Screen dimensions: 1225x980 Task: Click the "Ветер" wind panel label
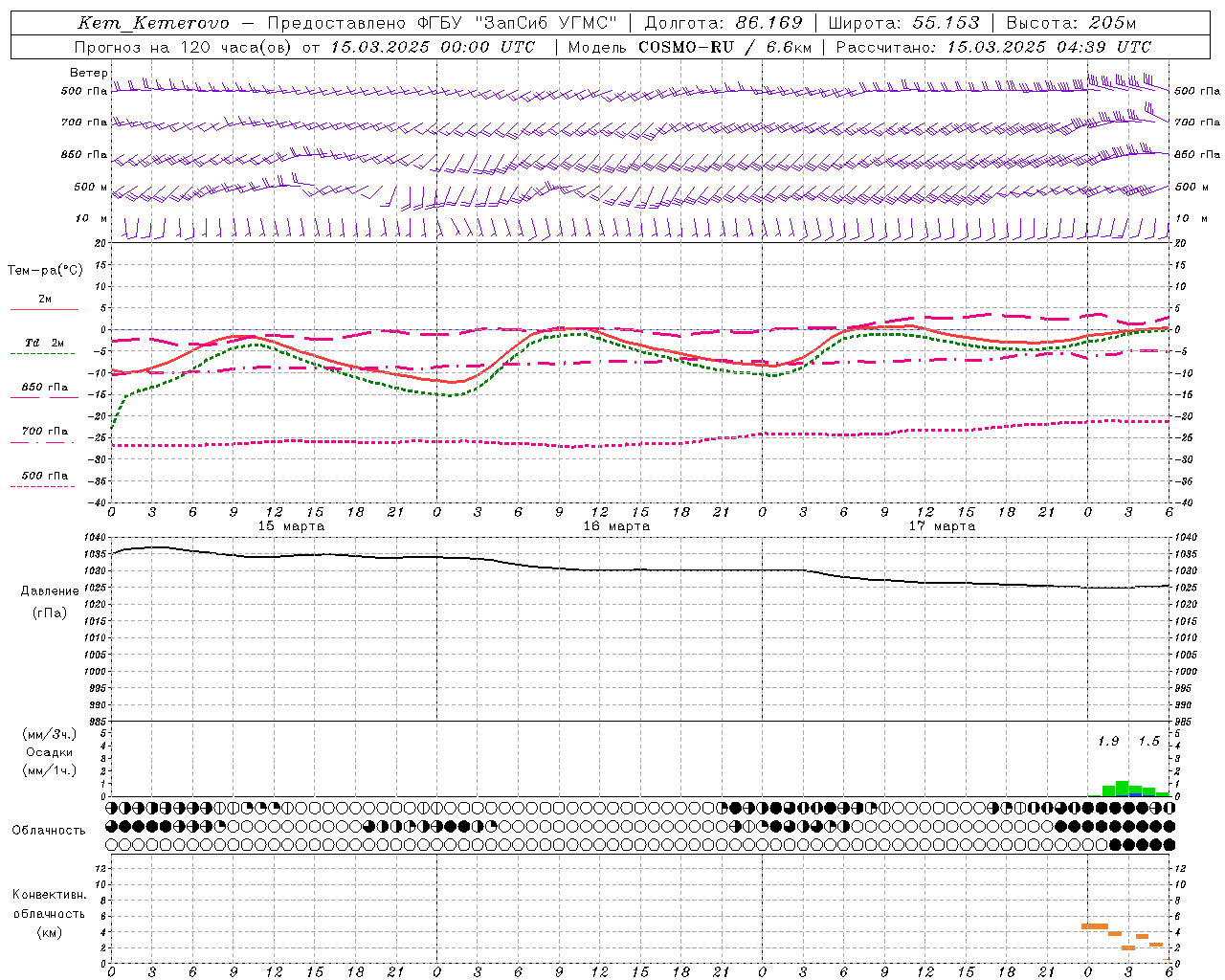tap(89, 73)
